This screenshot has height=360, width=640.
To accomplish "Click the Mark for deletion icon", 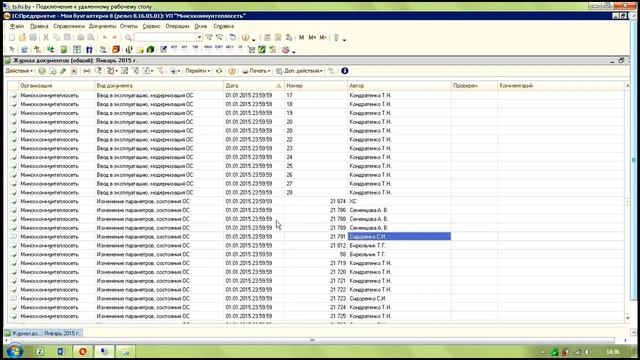I will [73, 71].
